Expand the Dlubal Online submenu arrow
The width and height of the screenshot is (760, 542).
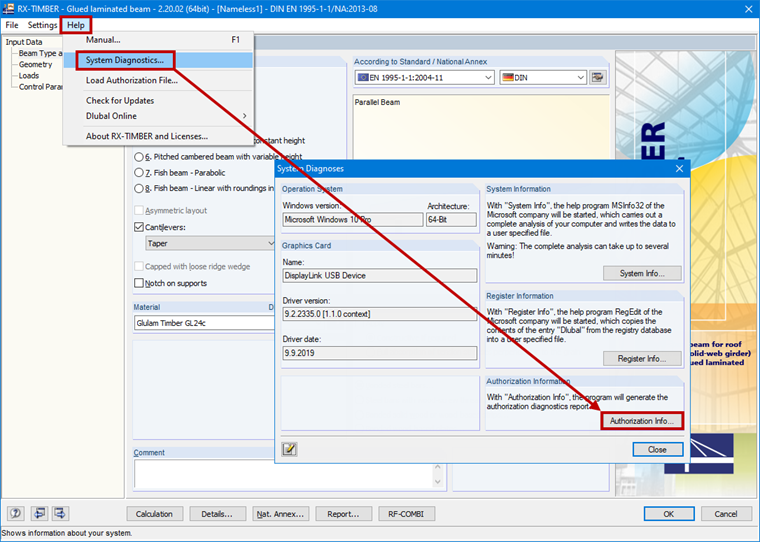[245, 116]
